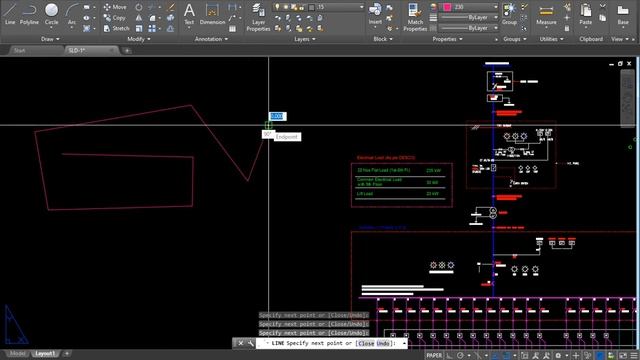Expand the Layers panel
The height and width of the screenshot is (360, 640).
(305, 39)
